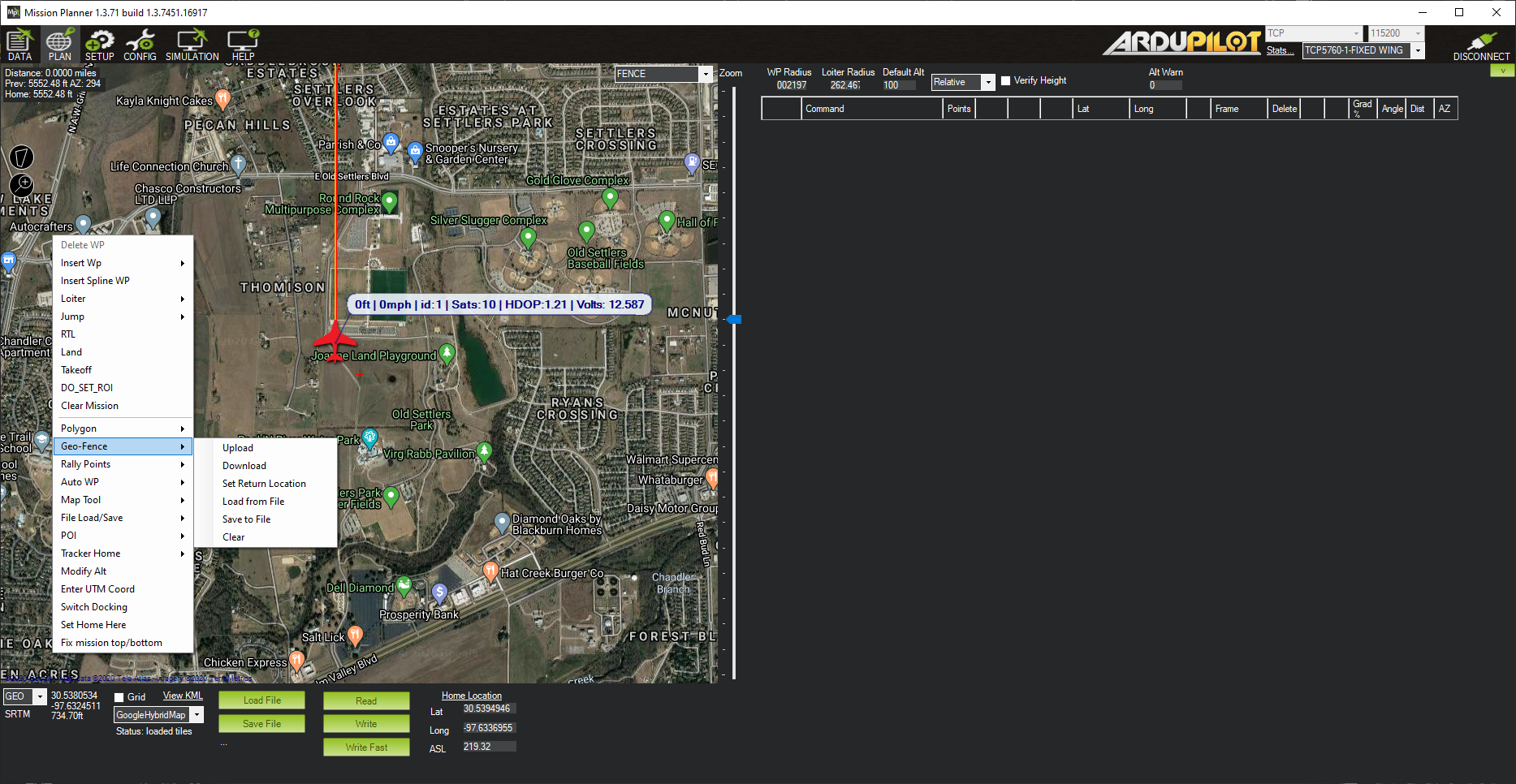Open the View KML link
Viewport: 1516px width, 784px height.
pyautogui.click(x=183, y=696)
